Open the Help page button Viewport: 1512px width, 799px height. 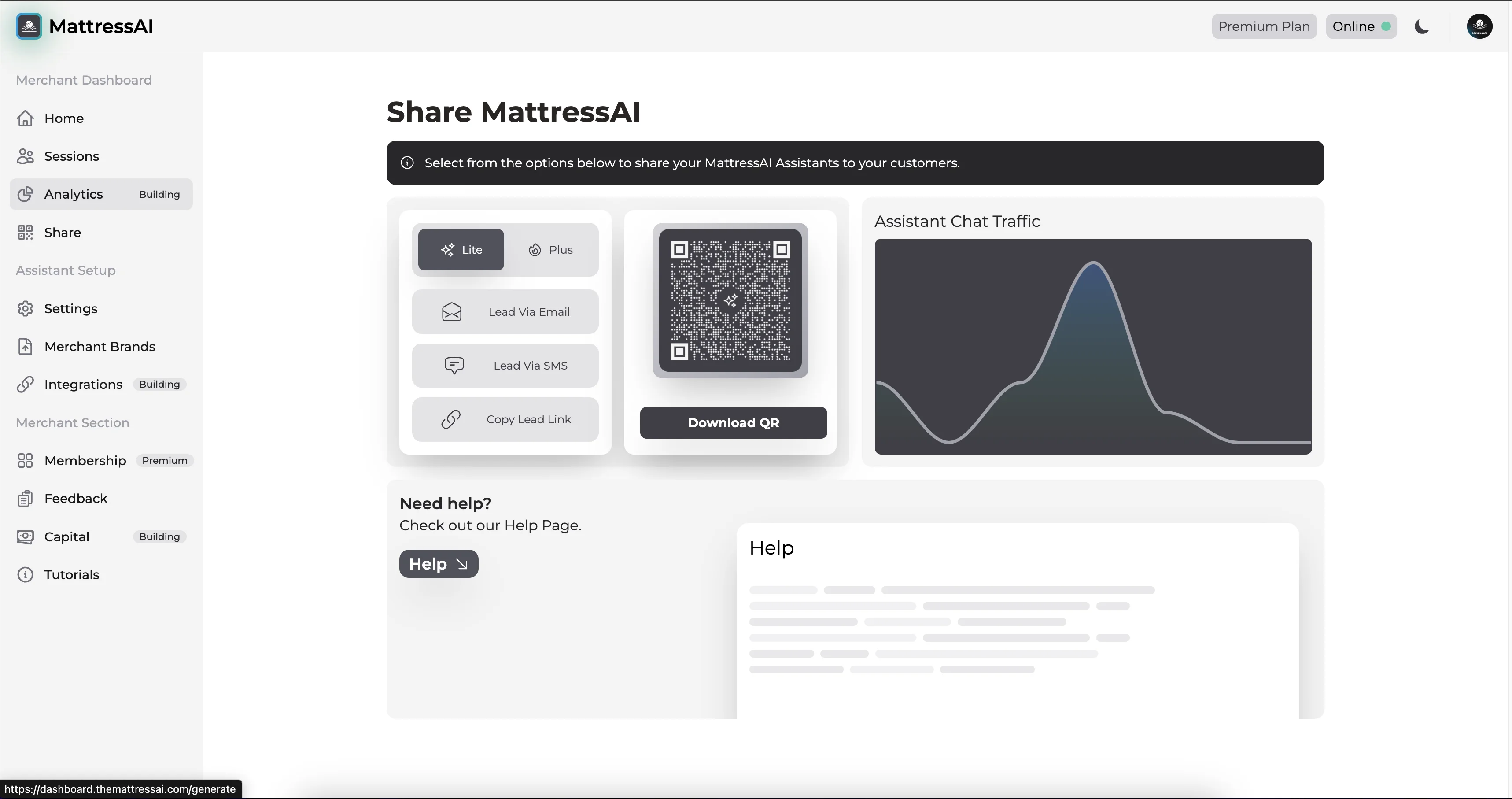click(x=439, y=564)
